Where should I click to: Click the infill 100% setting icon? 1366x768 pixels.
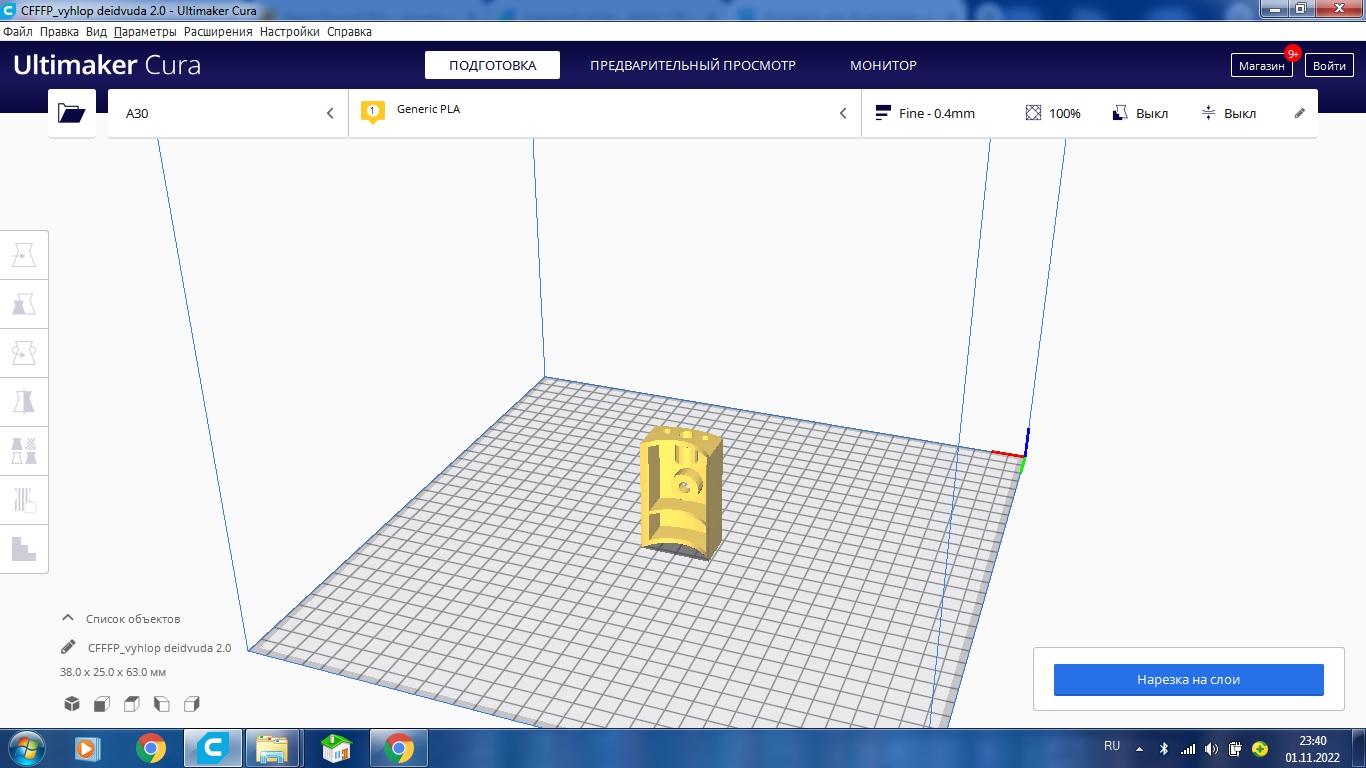(x=1053, y=113)
